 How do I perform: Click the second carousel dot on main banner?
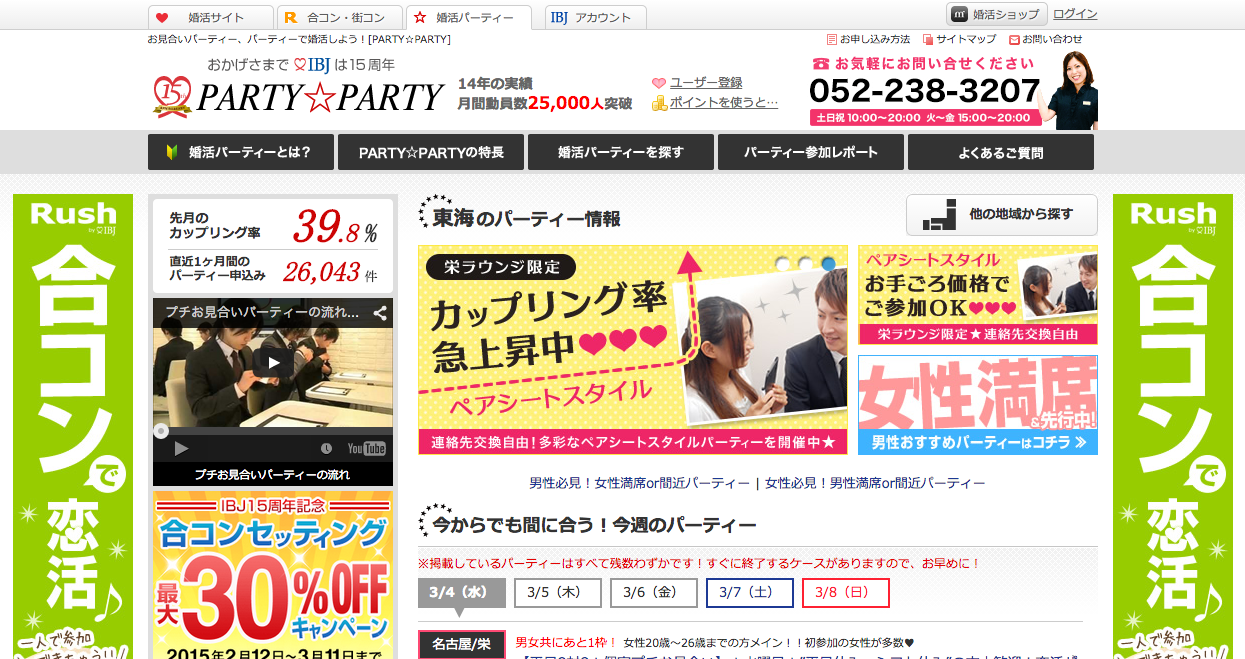click(x=807, y=263)
